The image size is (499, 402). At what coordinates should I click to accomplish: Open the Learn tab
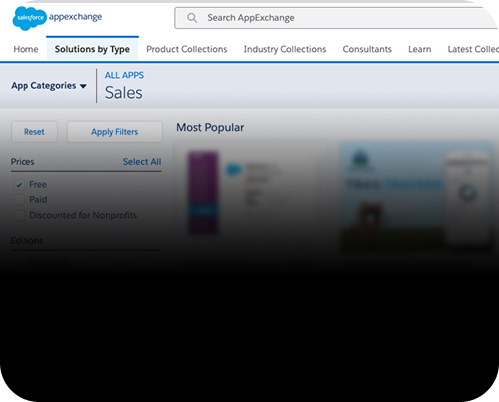click(x=419, y=49)
